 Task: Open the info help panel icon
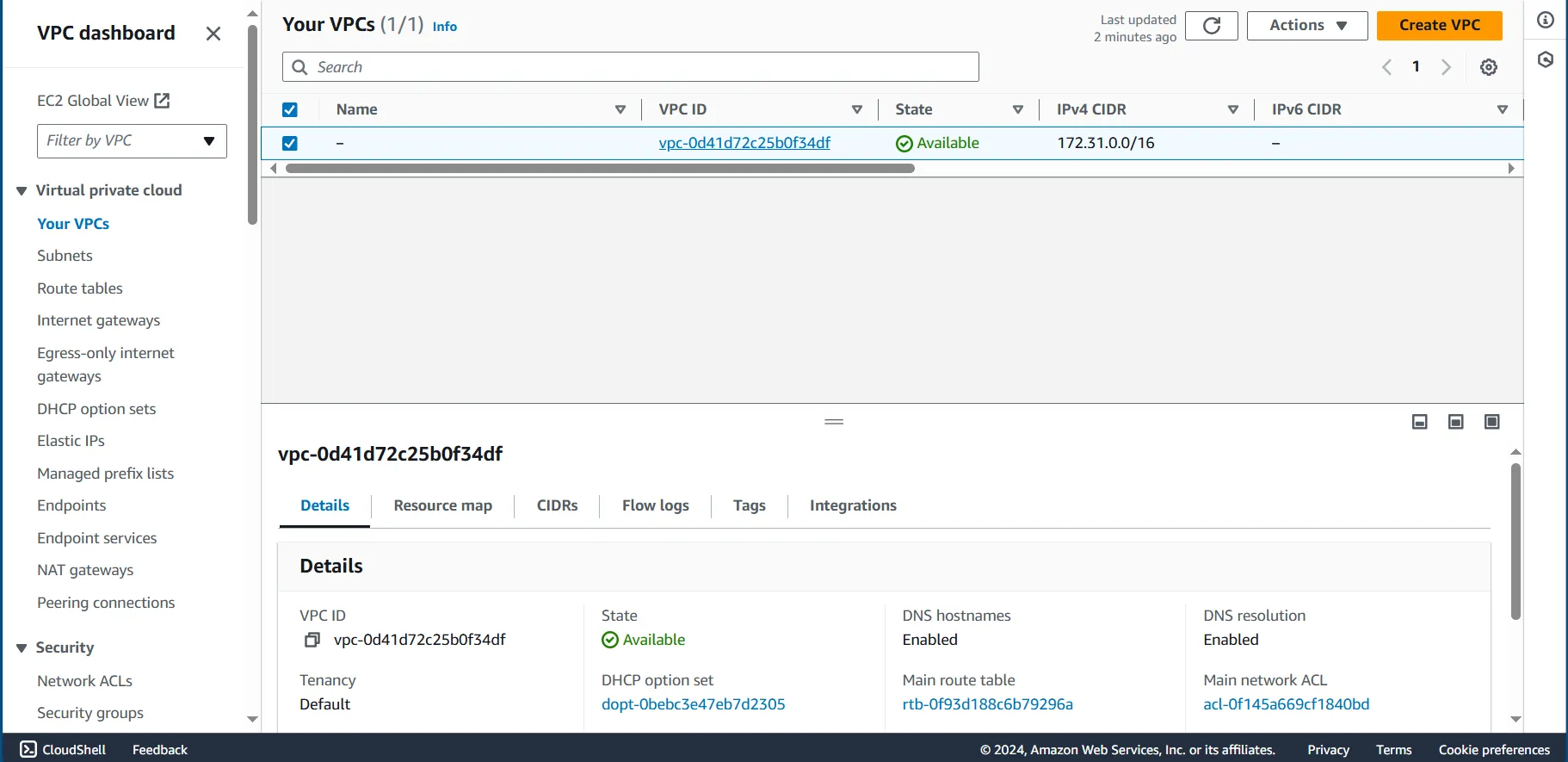[x=1546, y=20]
